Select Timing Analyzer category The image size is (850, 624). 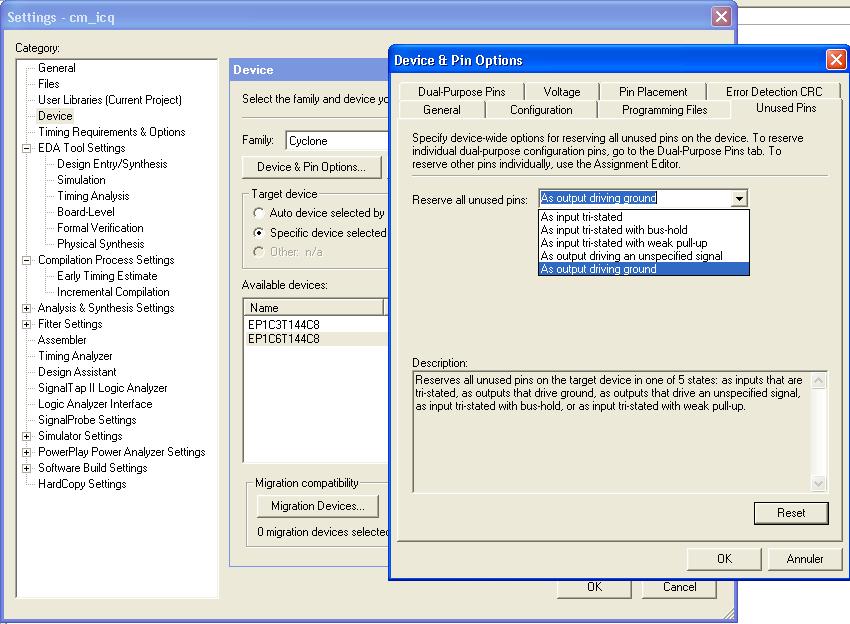tap(75, 356)
